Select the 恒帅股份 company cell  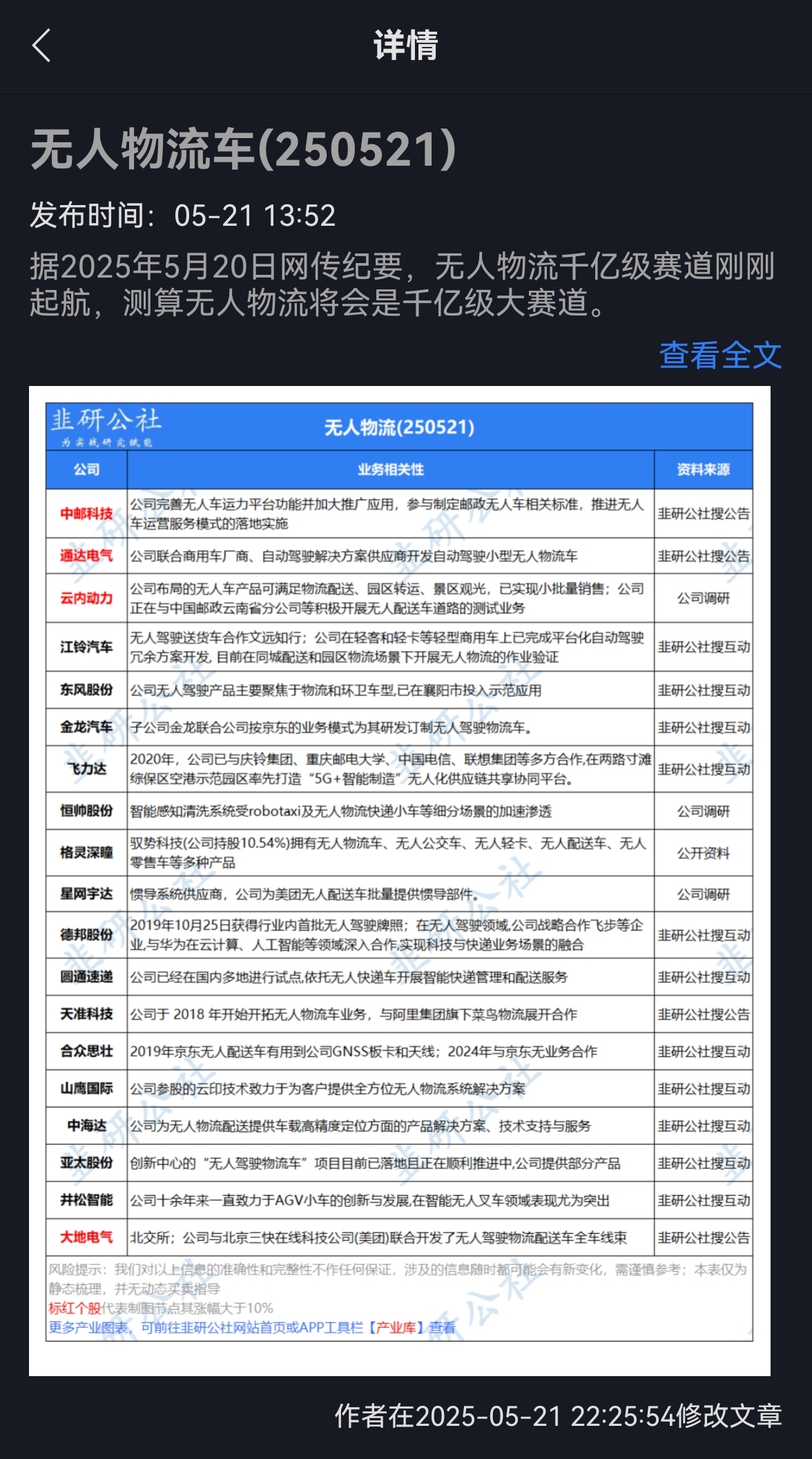[x=86, y=811]
